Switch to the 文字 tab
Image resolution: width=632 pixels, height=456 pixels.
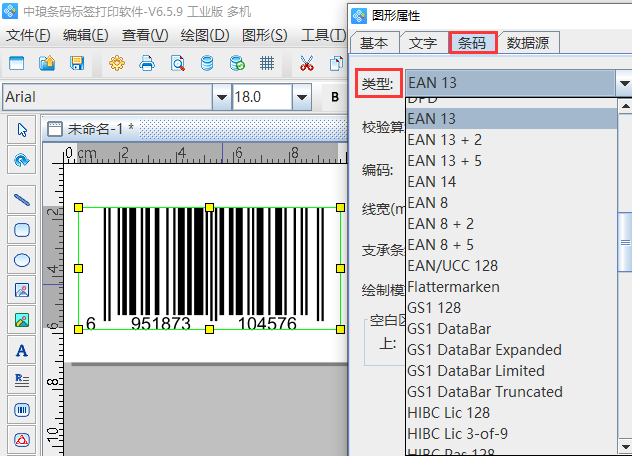423,43
